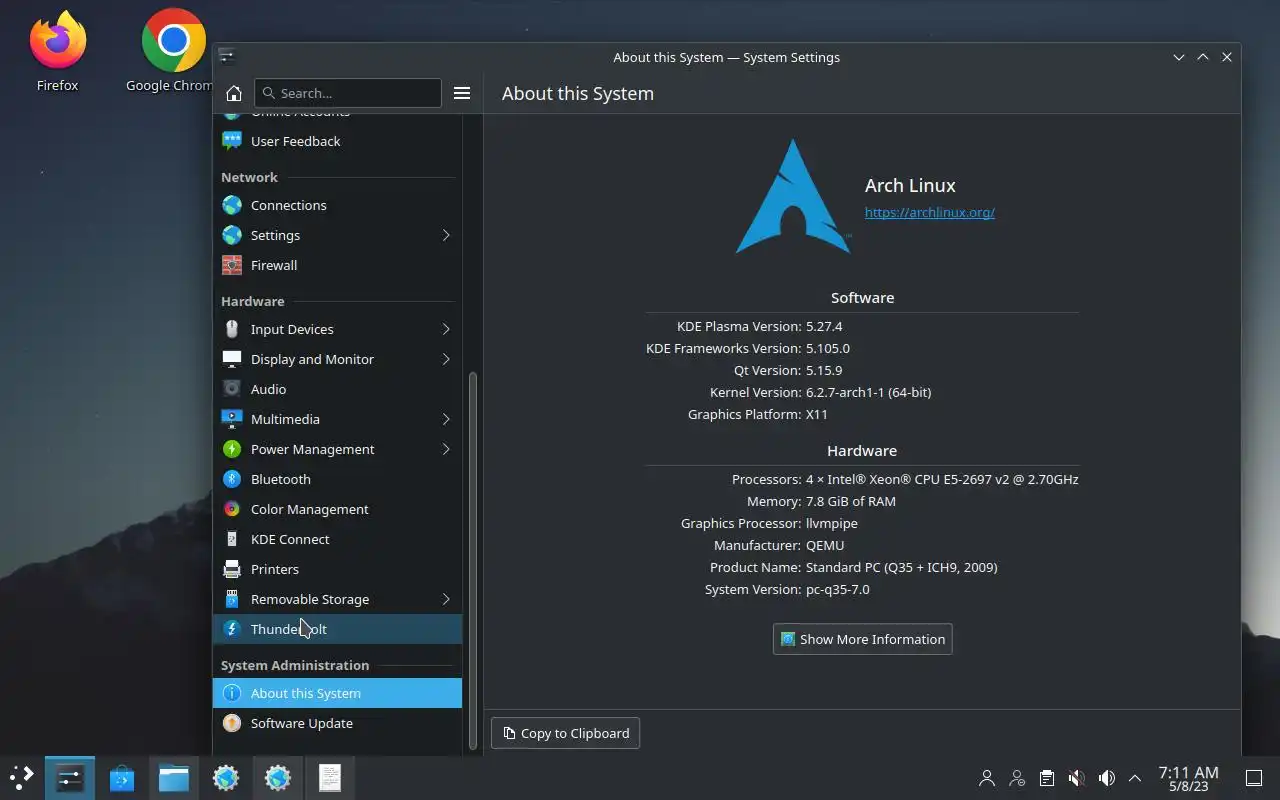Image resolution: width=1280 pixels, height=800 pixels.
Task: Open the text editor document icon in the taskbar
Action: click(x=330, y=777)
